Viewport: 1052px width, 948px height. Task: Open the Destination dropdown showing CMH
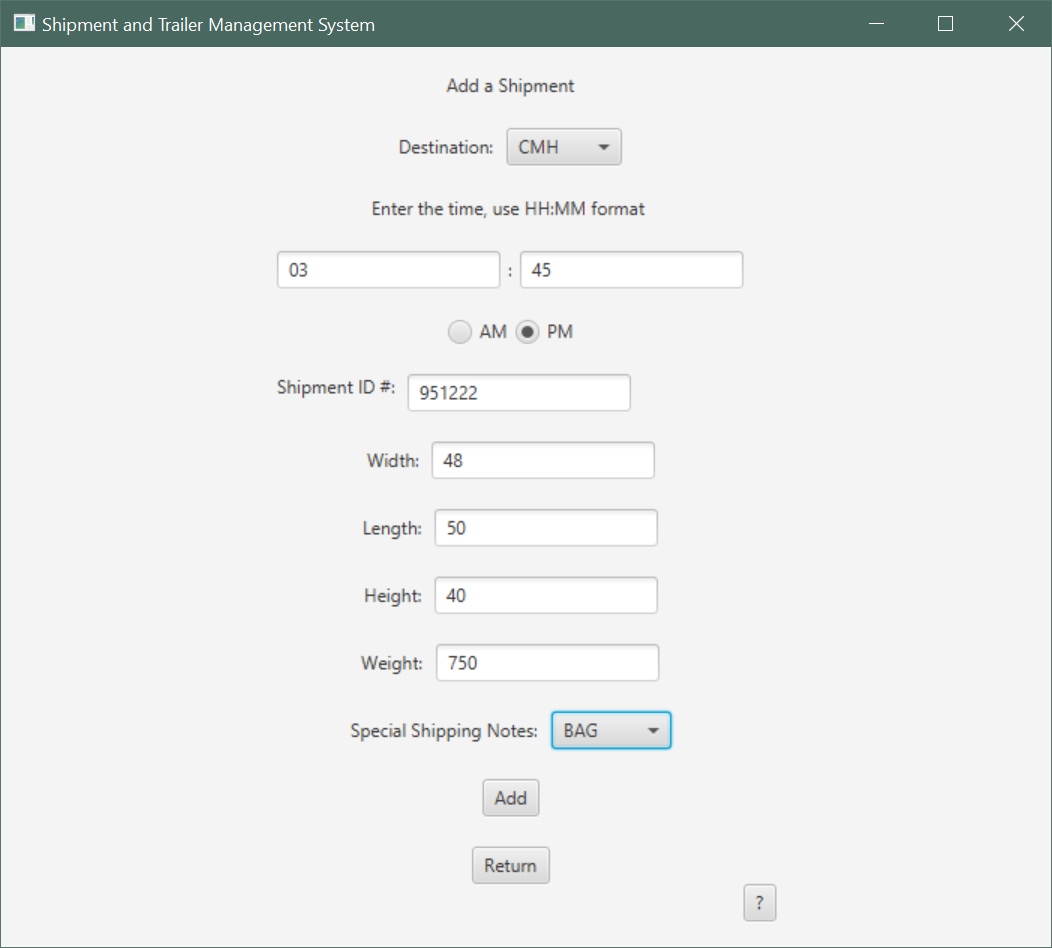point(563,146)
